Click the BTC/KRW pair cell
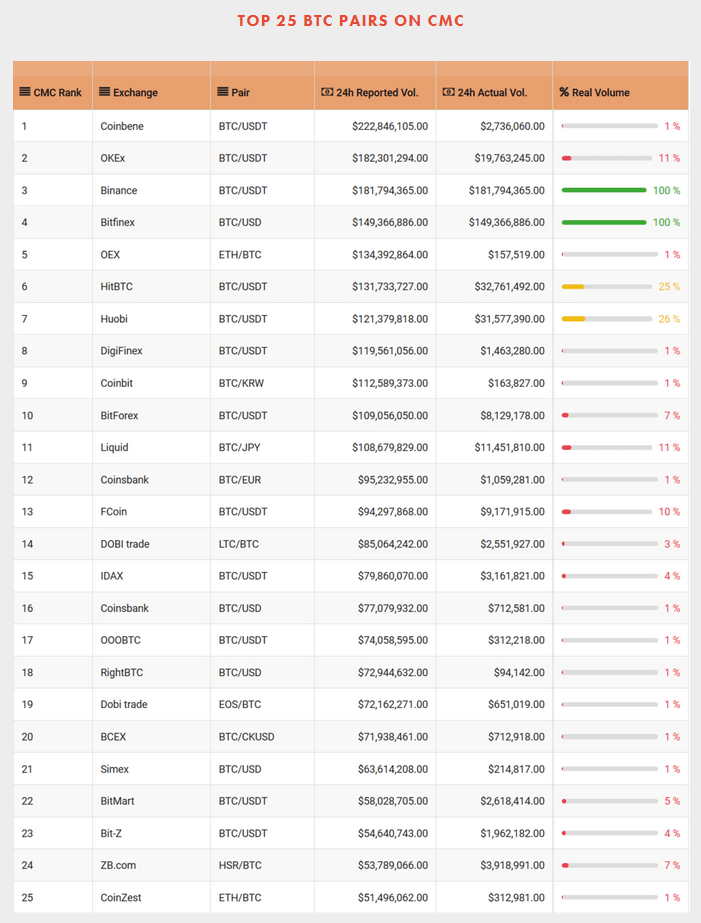The width and height of the screenshot is (701, 923). (x=262, y=383)
